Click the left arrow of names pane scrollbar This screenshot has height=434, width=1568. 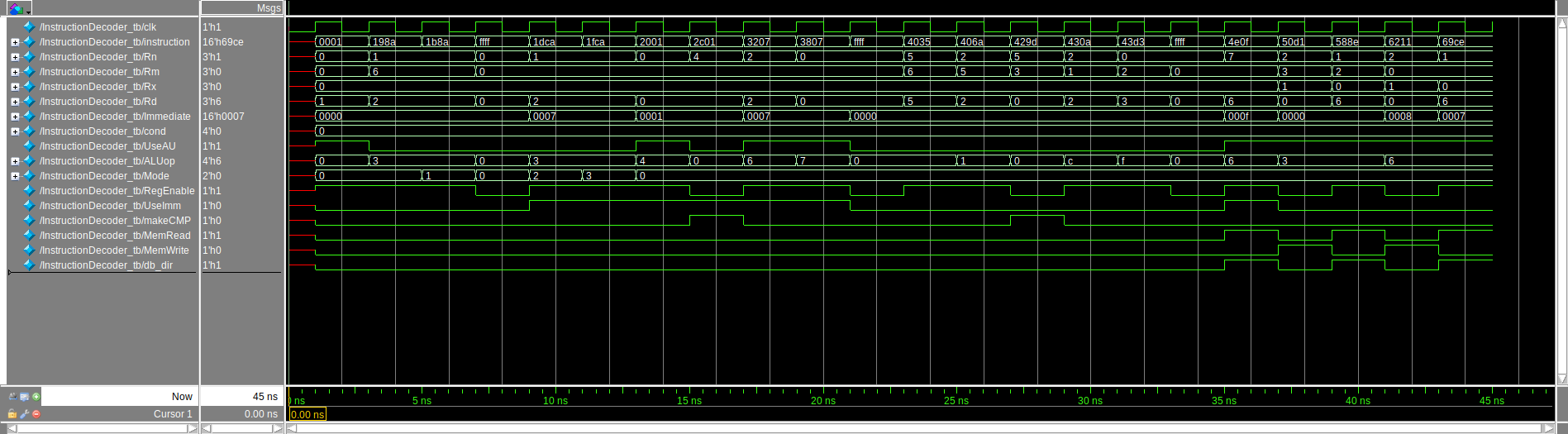coord(12,428)
